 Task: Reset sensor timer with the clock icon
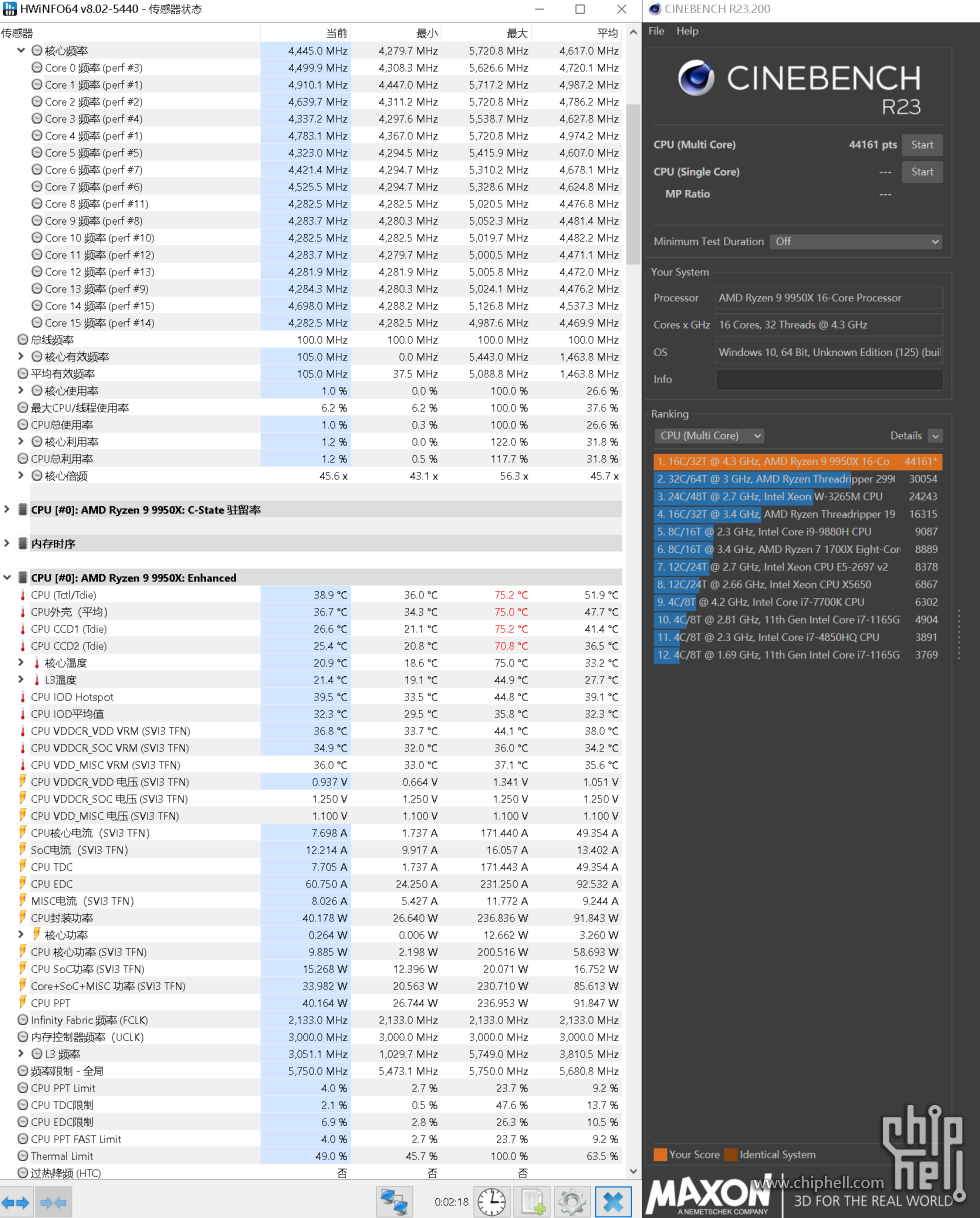coord(491,1201)
